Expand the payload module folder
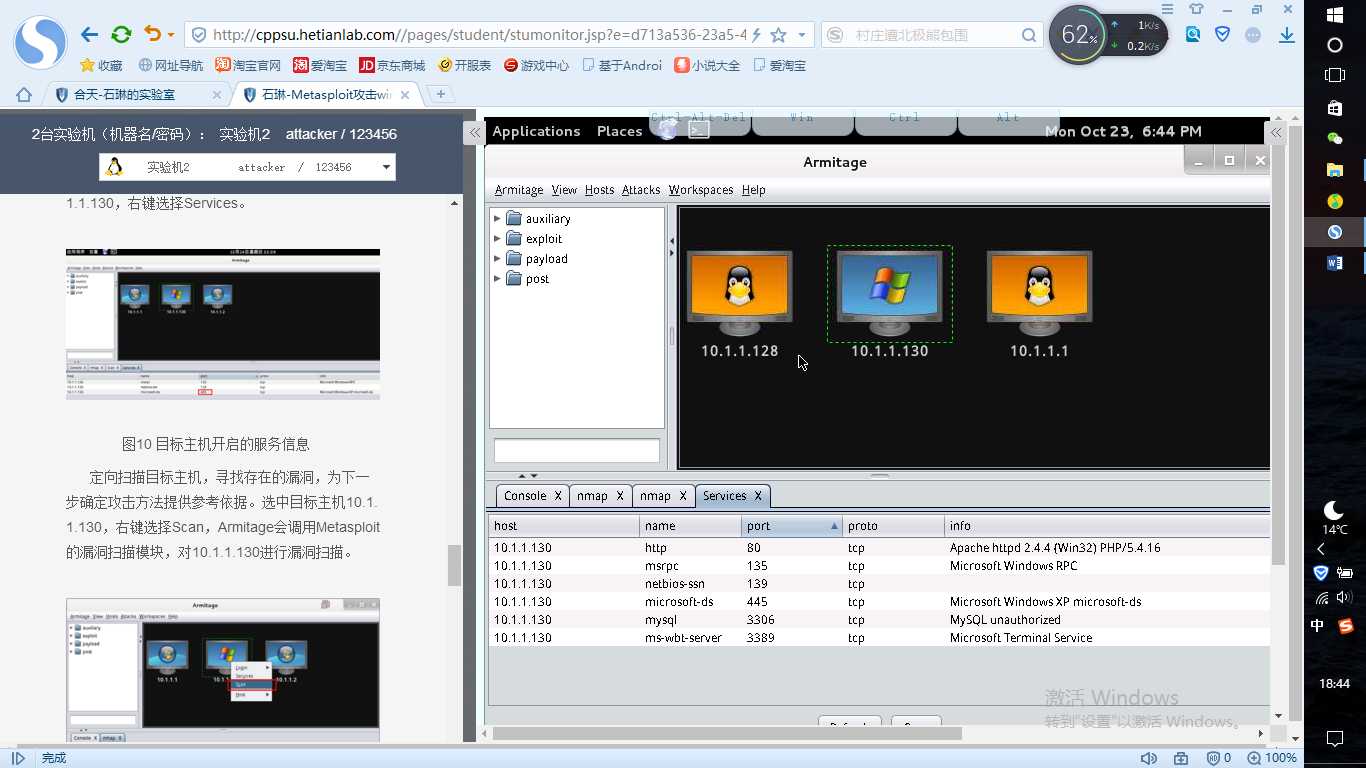1366x768 pixels. click(x=497, y=258)
